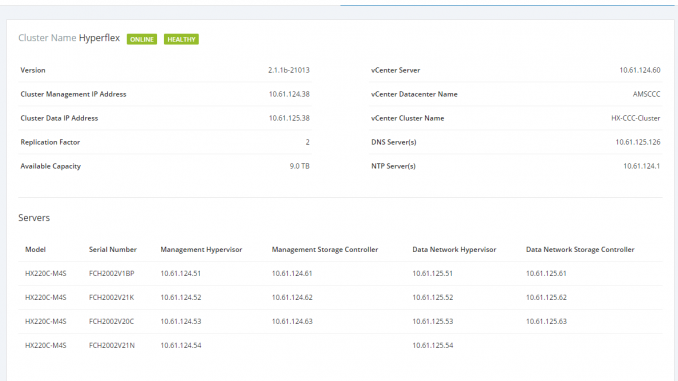The height and width of the screenshot is (381, 678).
Task: Select vCenter Server IP 10.61.124.60
Action: click(640, 70)
